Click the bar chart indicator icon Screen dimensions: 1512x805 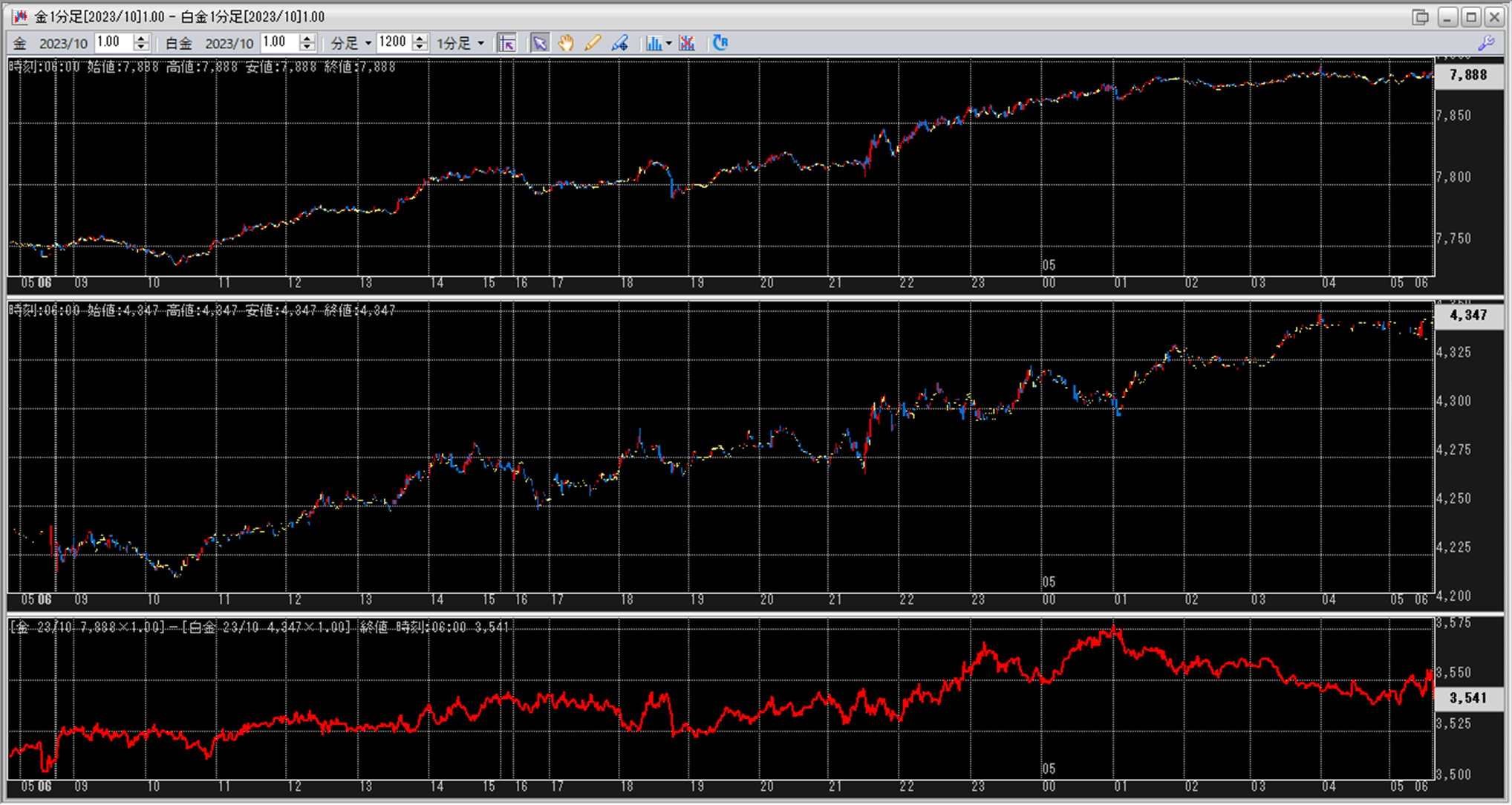[x=653, y=43]
